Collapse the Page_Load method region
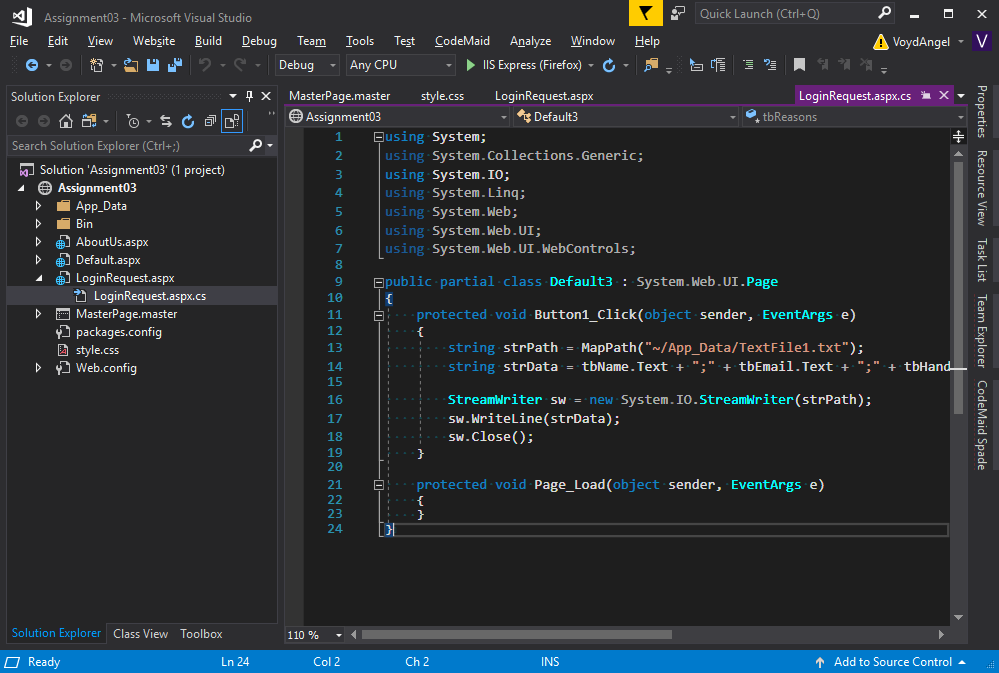Screen dimensions: 999x673 378,484
